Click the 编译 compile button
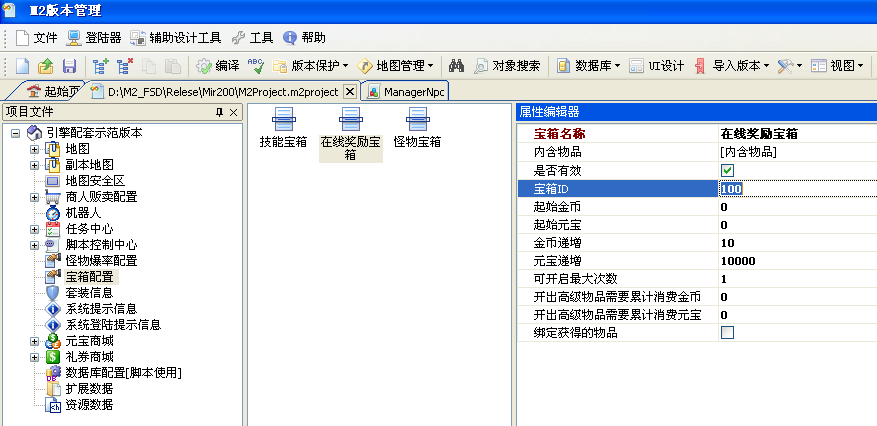This screenshot has height=426, width=877. tap(218, 66)
